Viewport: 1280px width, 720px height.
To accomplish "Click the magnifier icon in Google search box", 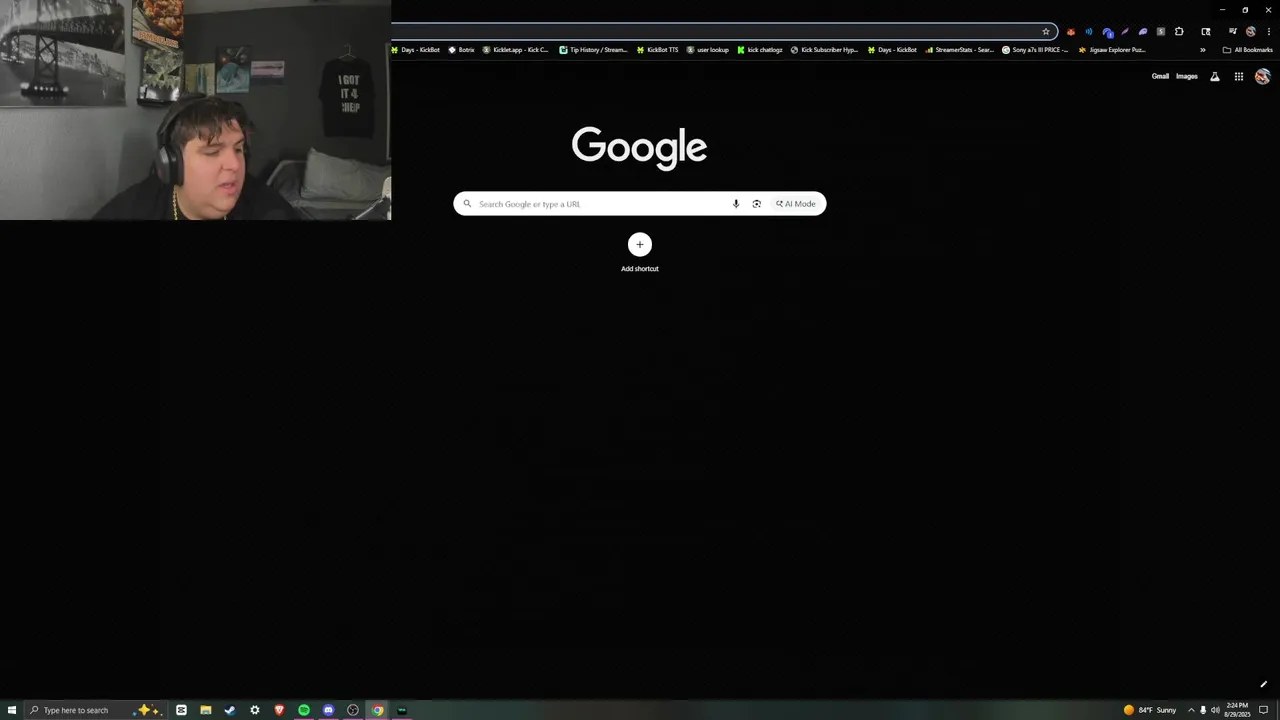I will coord(467,204).
